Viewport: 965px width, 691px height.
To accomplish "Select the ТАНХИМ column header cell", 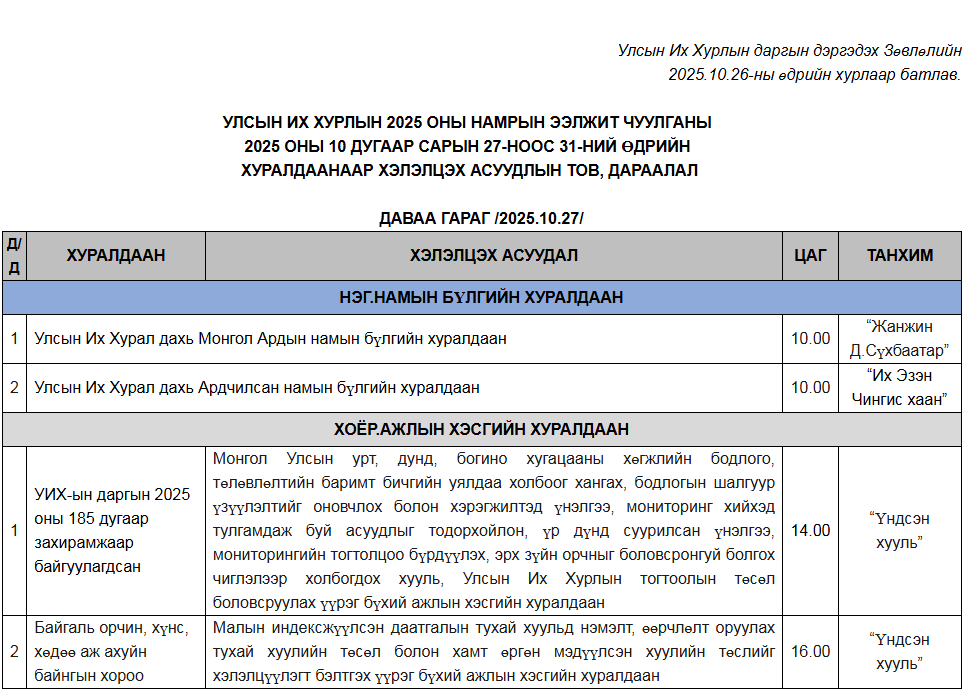I will point(900,256).
